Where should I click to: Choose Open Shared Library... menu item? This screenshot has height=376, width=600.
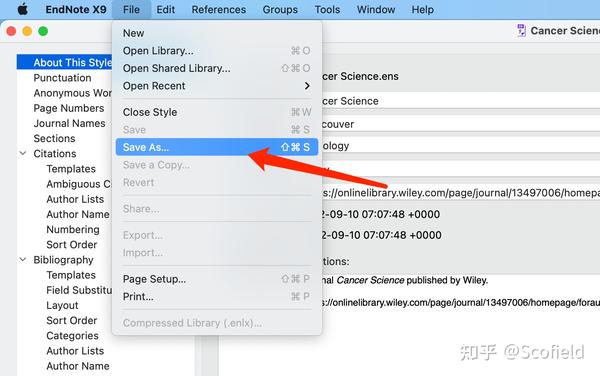pyautogui.click(x=217, y=68)
